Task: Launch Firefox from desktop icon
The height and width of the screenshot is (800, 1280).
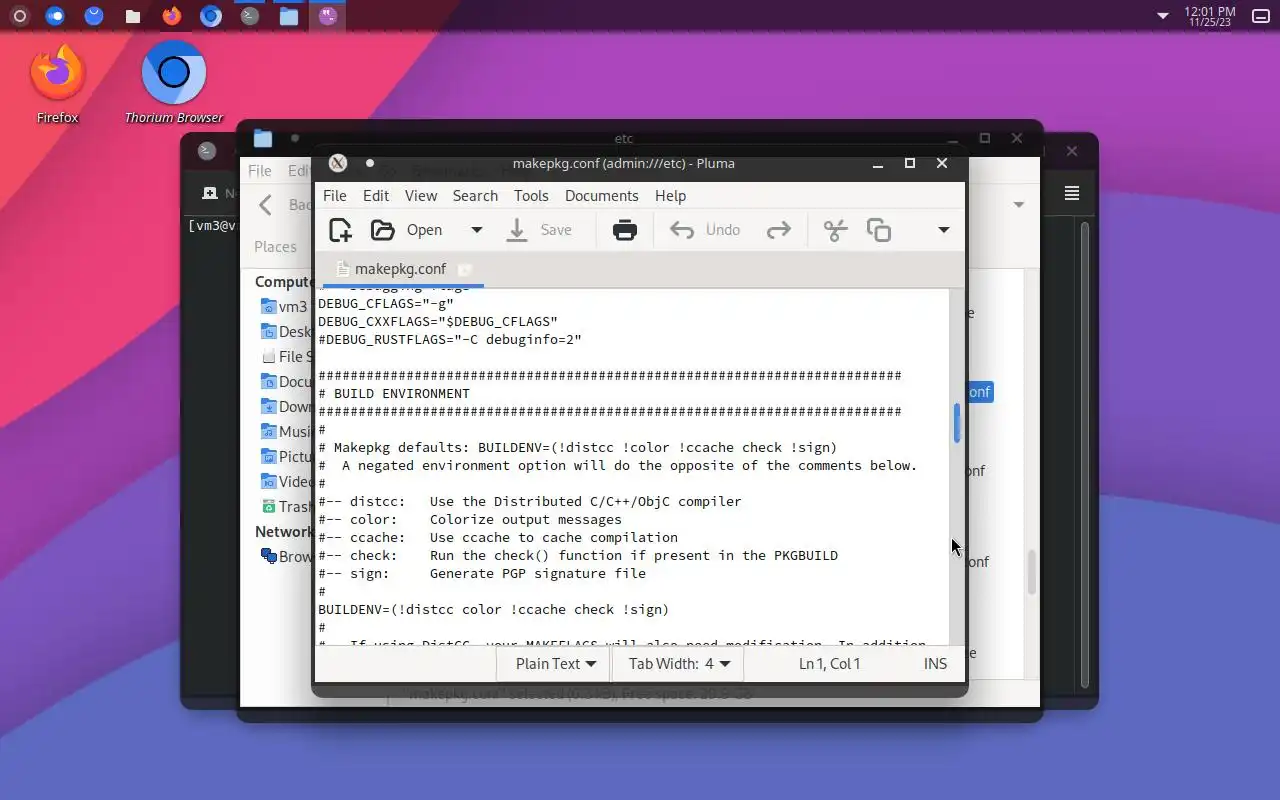Action: (x=57, y=84)
